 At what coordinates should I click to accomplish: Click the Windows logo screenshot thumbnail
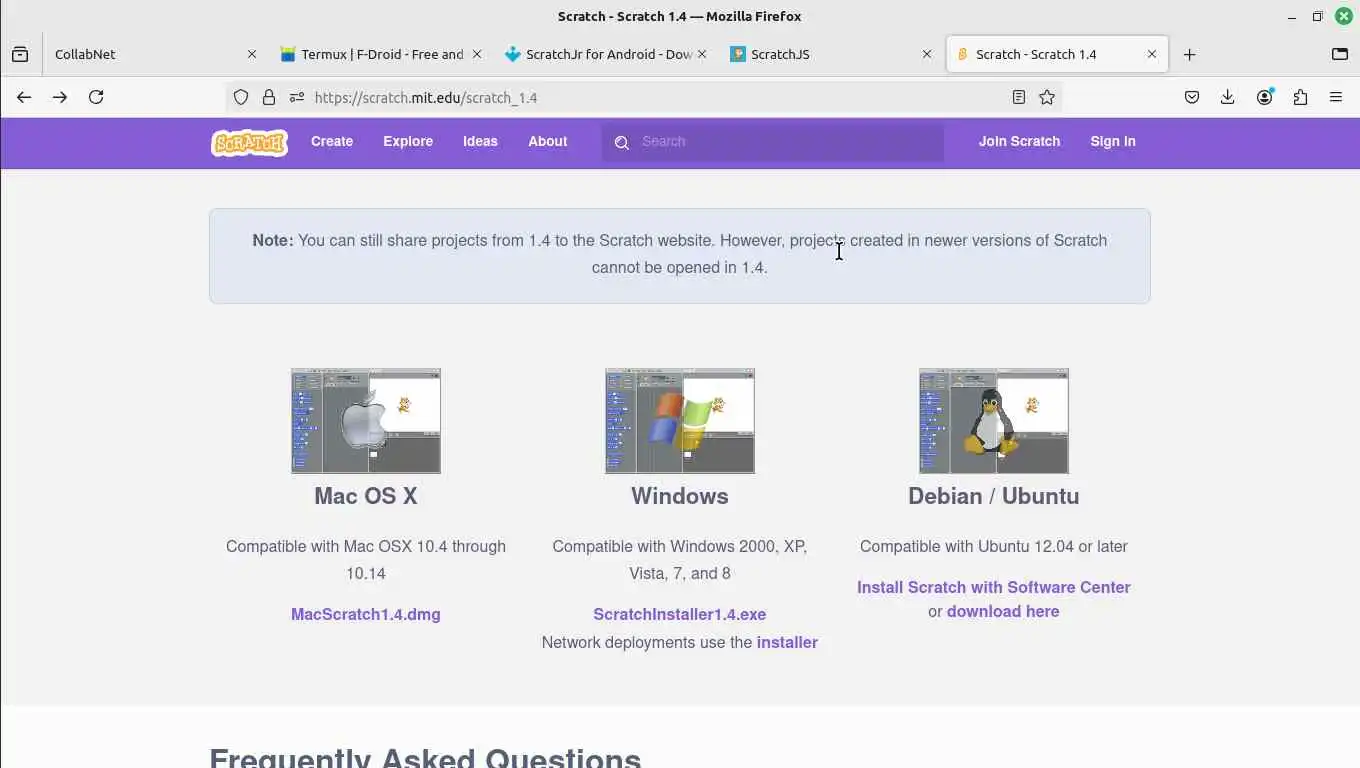(x=680, y=421)
